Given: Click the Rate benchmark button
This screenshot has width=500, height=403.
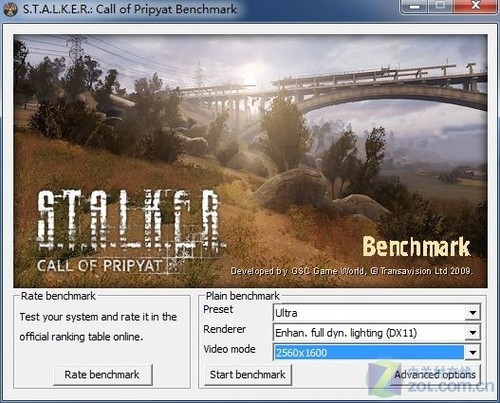Looking at the screenshot, I should pyautogui.click(x=102, y=375).
